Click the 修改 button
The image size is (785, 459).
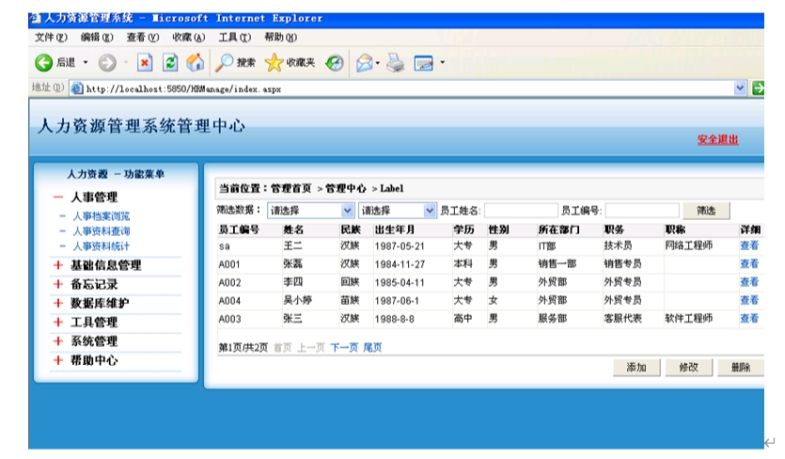point(688,367)
